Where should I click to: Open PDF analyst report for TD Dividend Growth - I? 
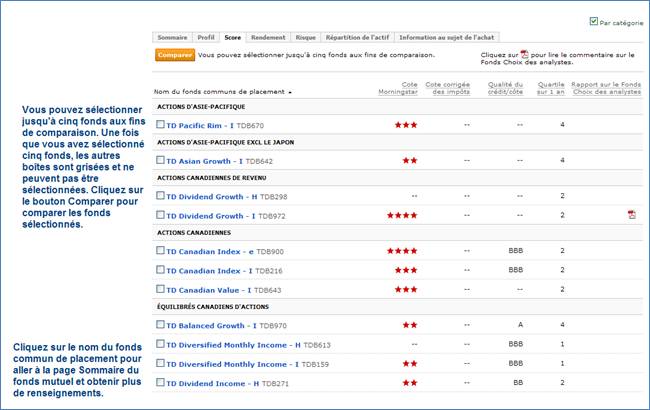631,215
